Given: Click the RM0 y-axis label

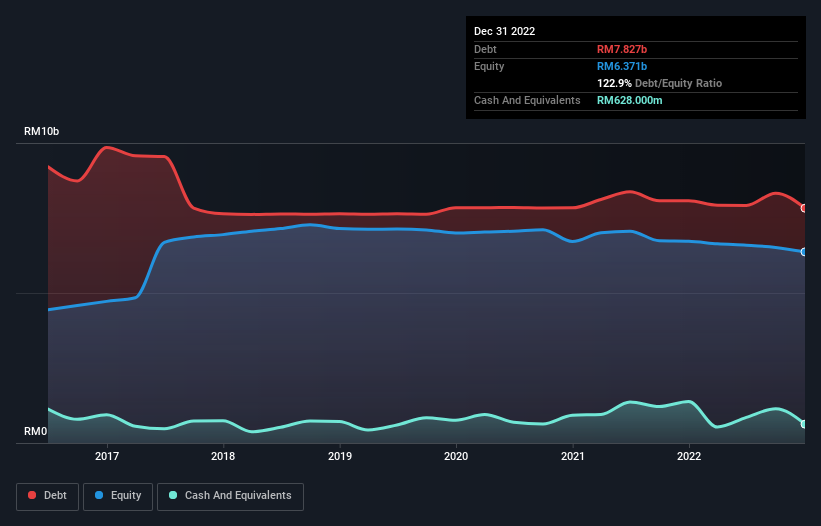Looking at the screenshot, I should tap(36, 431).
